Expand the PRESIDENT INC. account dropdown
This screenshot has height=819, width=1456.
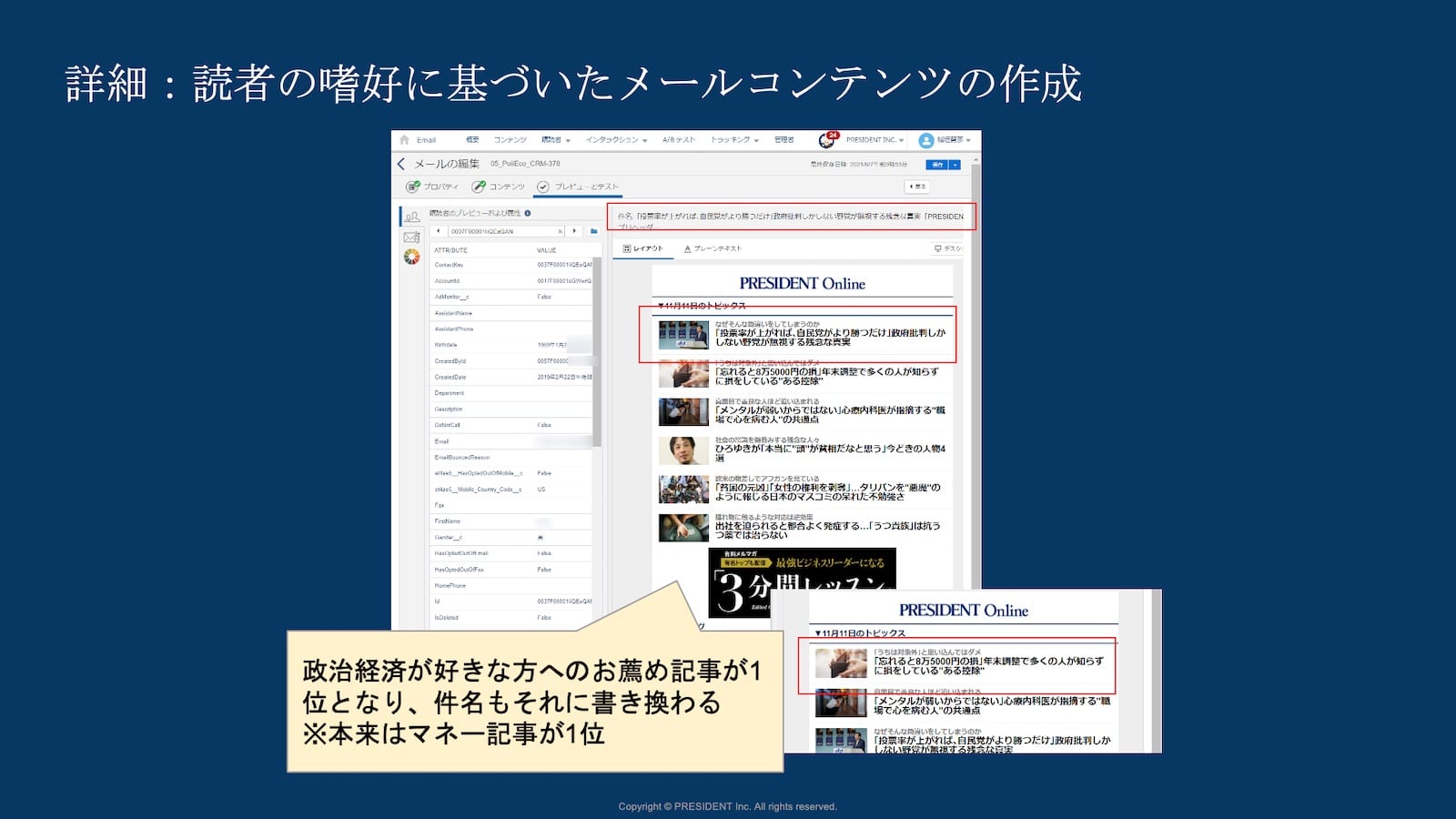click(875, 140)
